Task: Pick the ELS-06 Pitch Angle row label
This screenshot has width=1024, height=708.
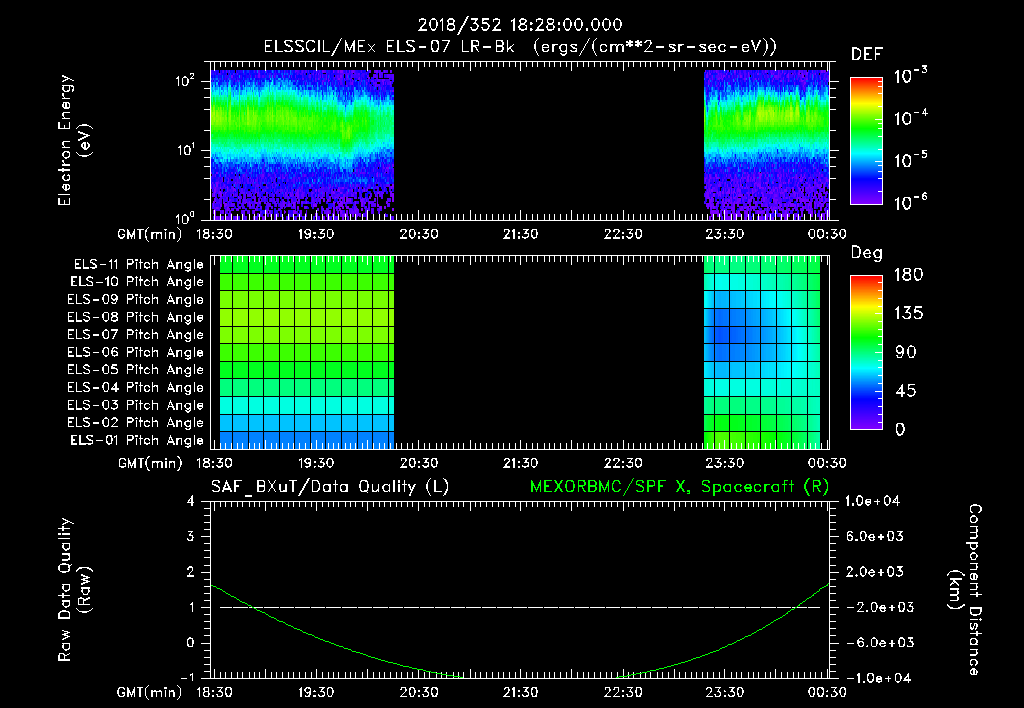Action: [x=136, y=353]
